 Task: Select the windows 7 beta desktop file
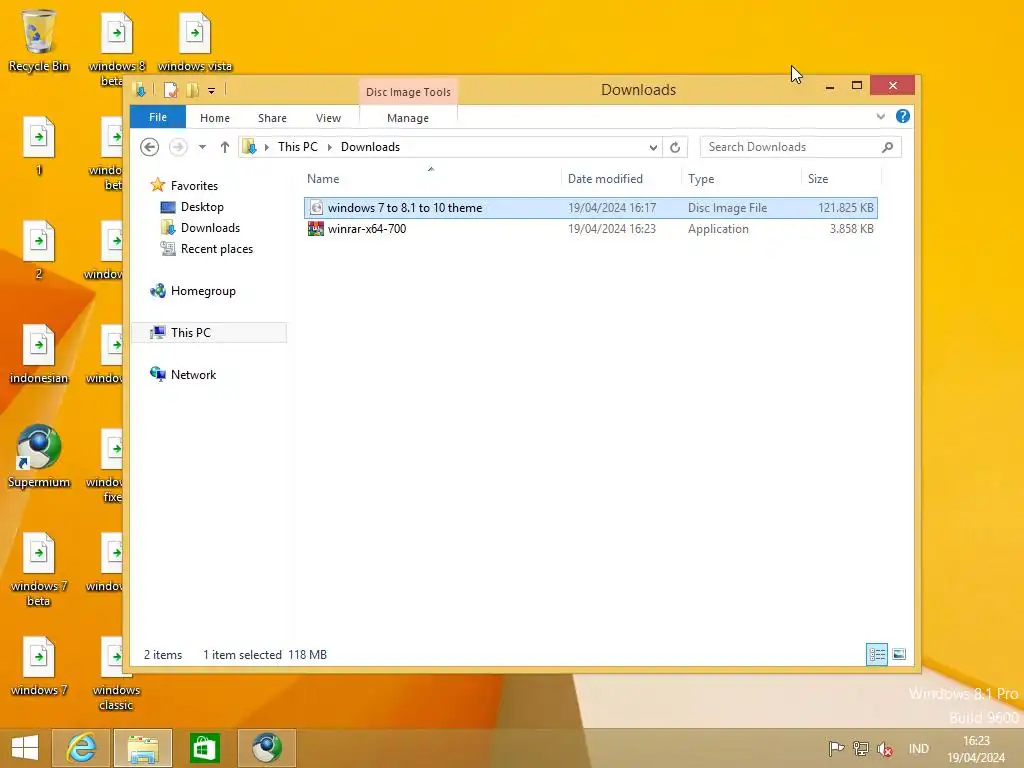coord(39,568)
